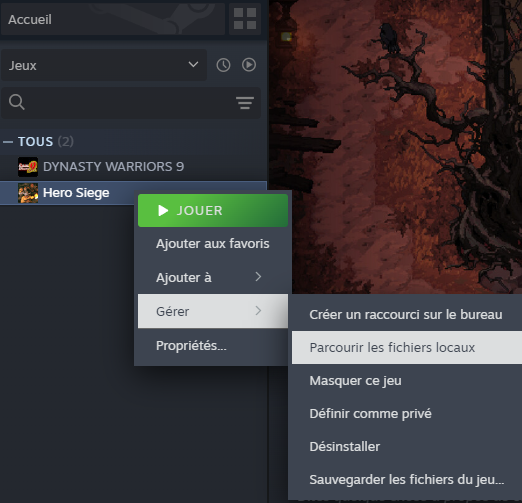This screenshot has width=522, height=503.
Task: Click the Hero Siege game icon
Action: pos(28,193)
